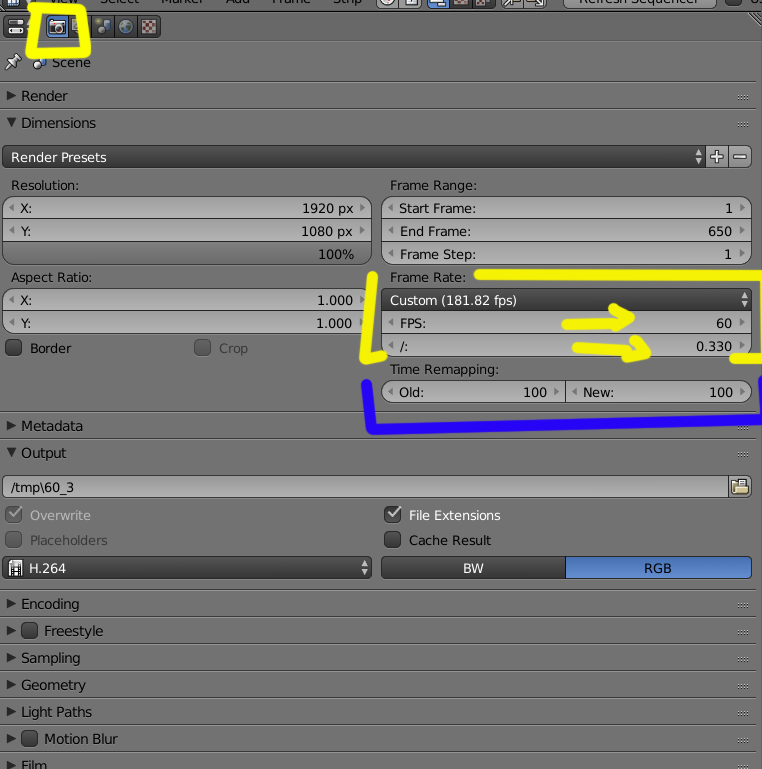
Task: Expand the Sampling panel
Action: (x=11, y=658)
